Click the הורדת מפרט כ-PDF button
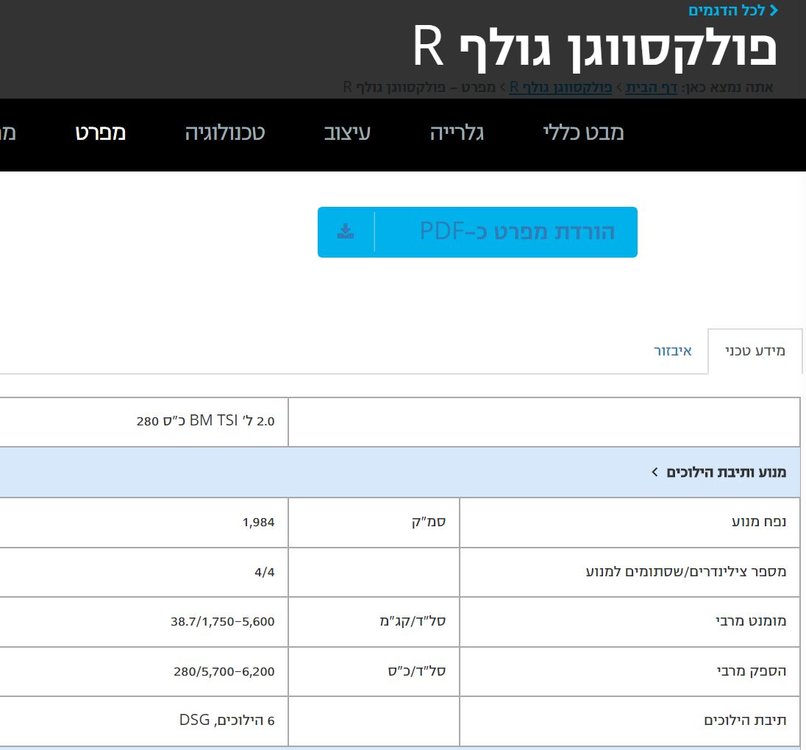This screenshot has height=750, width=806. [478, 232]
